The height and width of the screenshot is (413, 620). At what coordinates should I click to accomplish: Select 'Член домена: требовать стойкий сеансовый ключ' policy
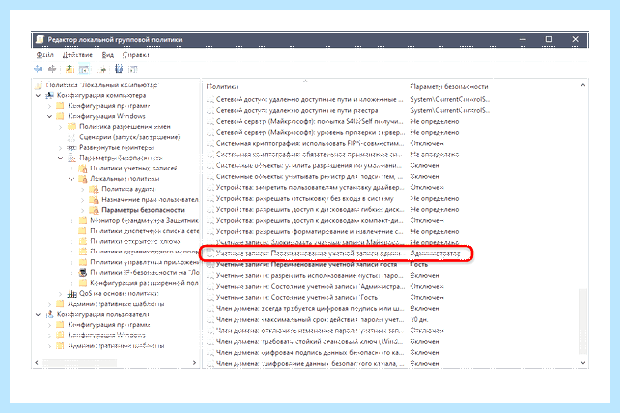pos(310,342)
